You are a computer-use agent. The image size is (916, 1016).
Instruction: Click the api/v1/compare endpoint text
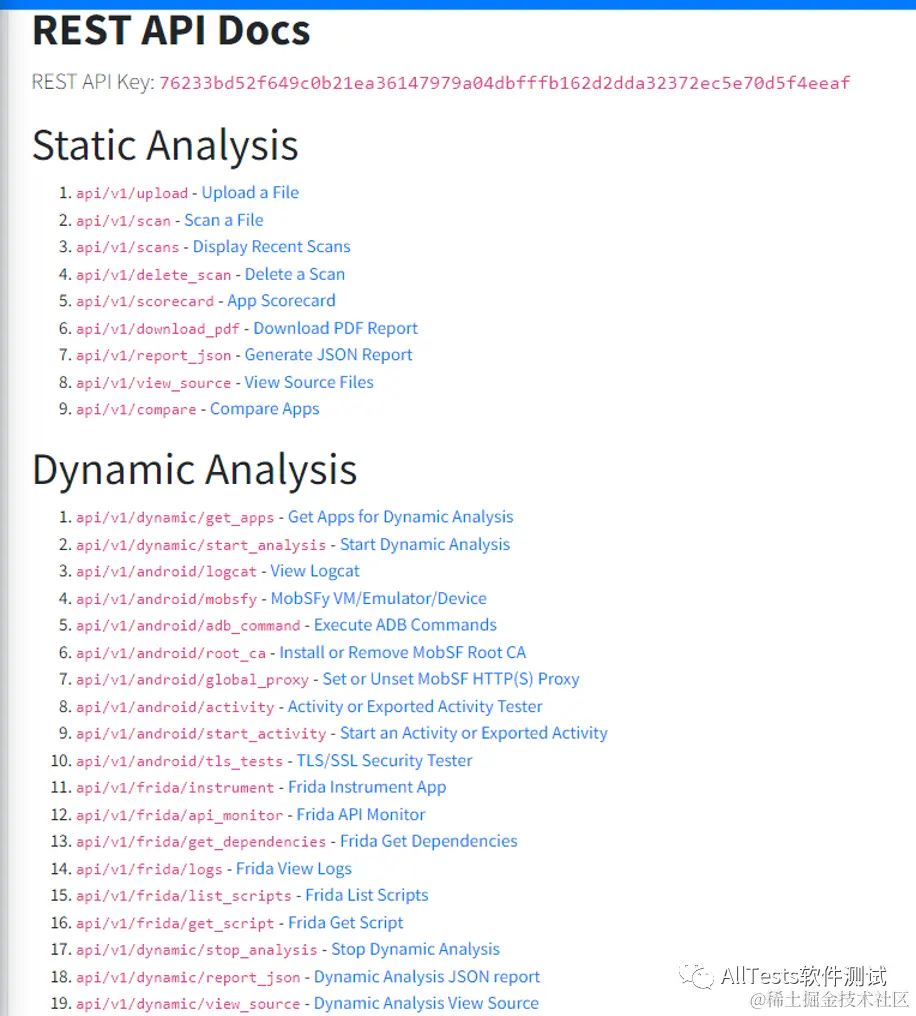point(136,410)
